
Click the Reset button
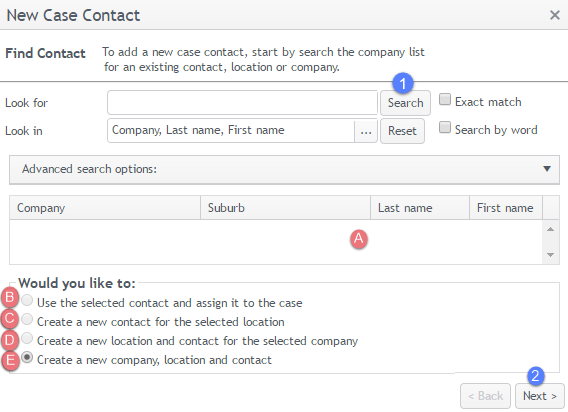(402, 131)
